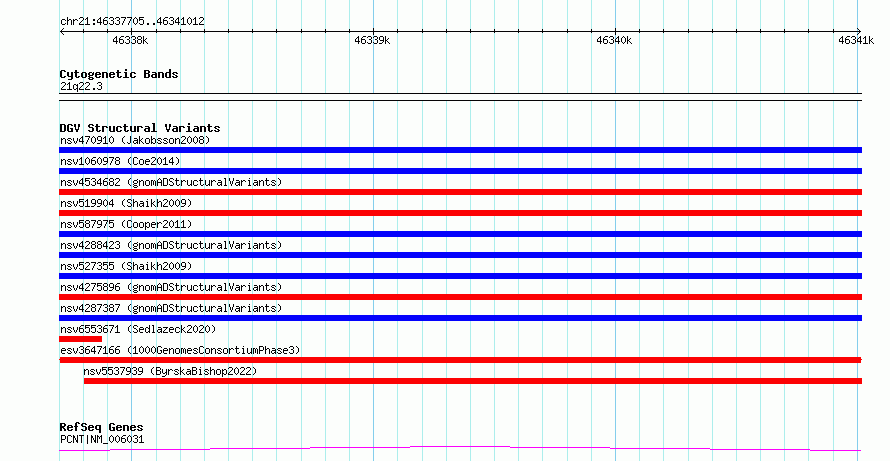Click the left arrowhead on the ruler
Screen dimensions: 890x461
click(62, 31)
